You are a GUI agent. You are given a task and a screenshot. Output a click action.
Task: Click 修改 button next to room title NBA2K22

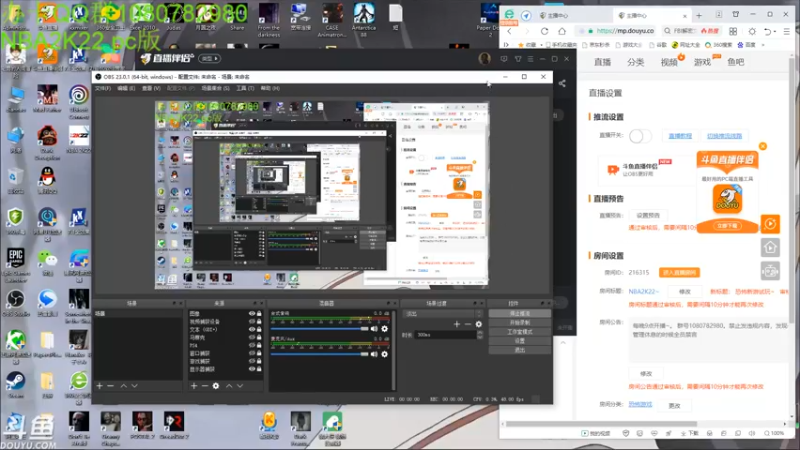pos(685,292)
